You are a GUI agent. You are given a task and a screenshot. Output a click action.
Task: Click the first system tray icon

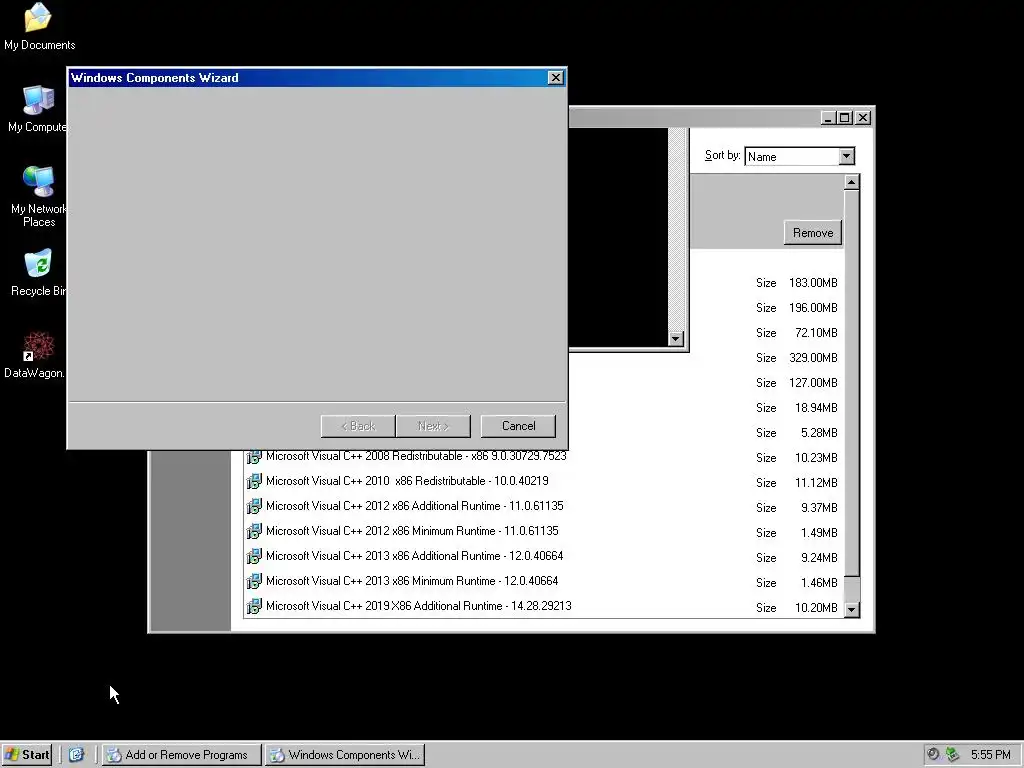click(933, 754)
